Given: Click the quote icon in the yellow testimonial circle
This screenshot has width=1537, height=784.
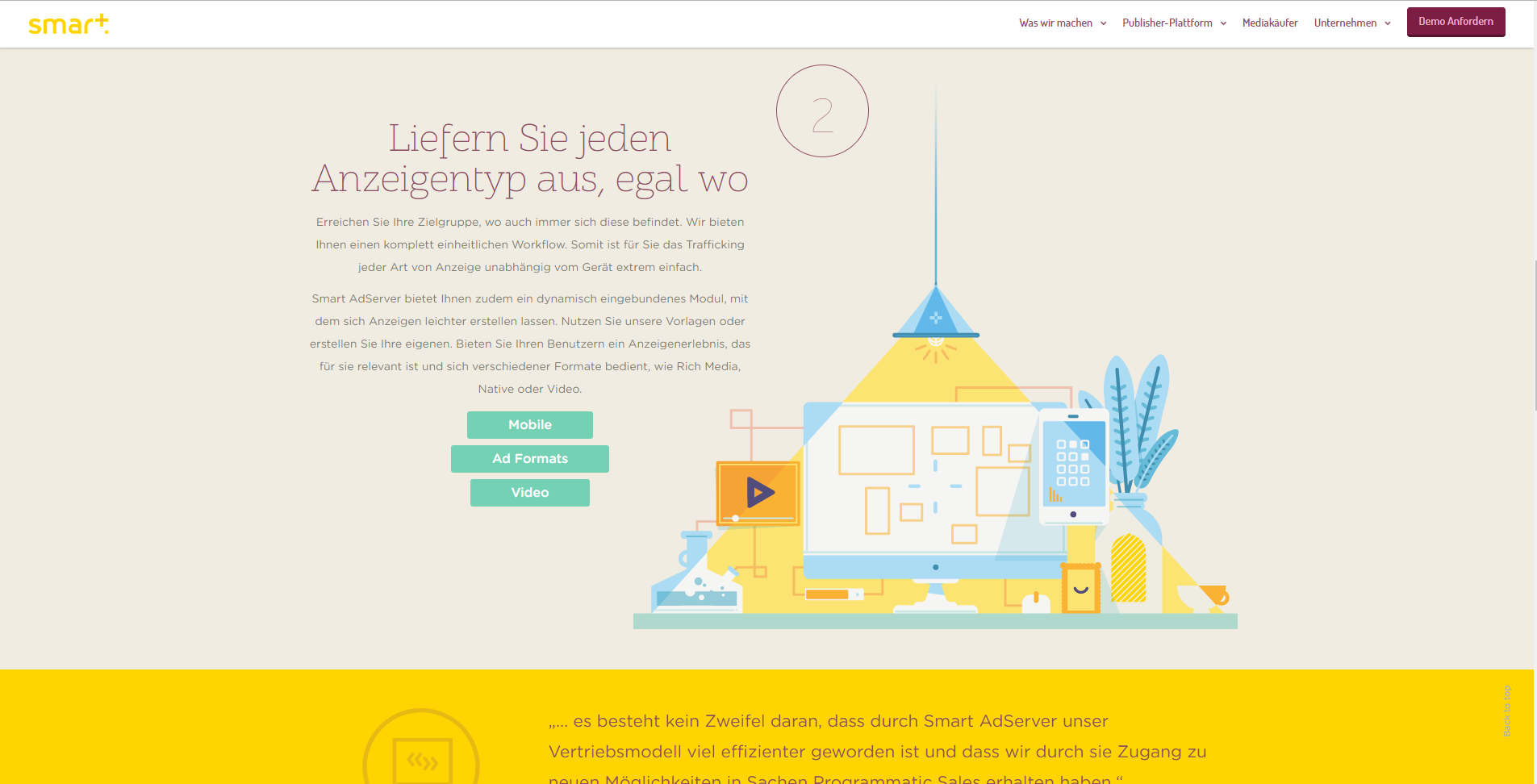Looking at the screenshot, I should tap(422, 761).
